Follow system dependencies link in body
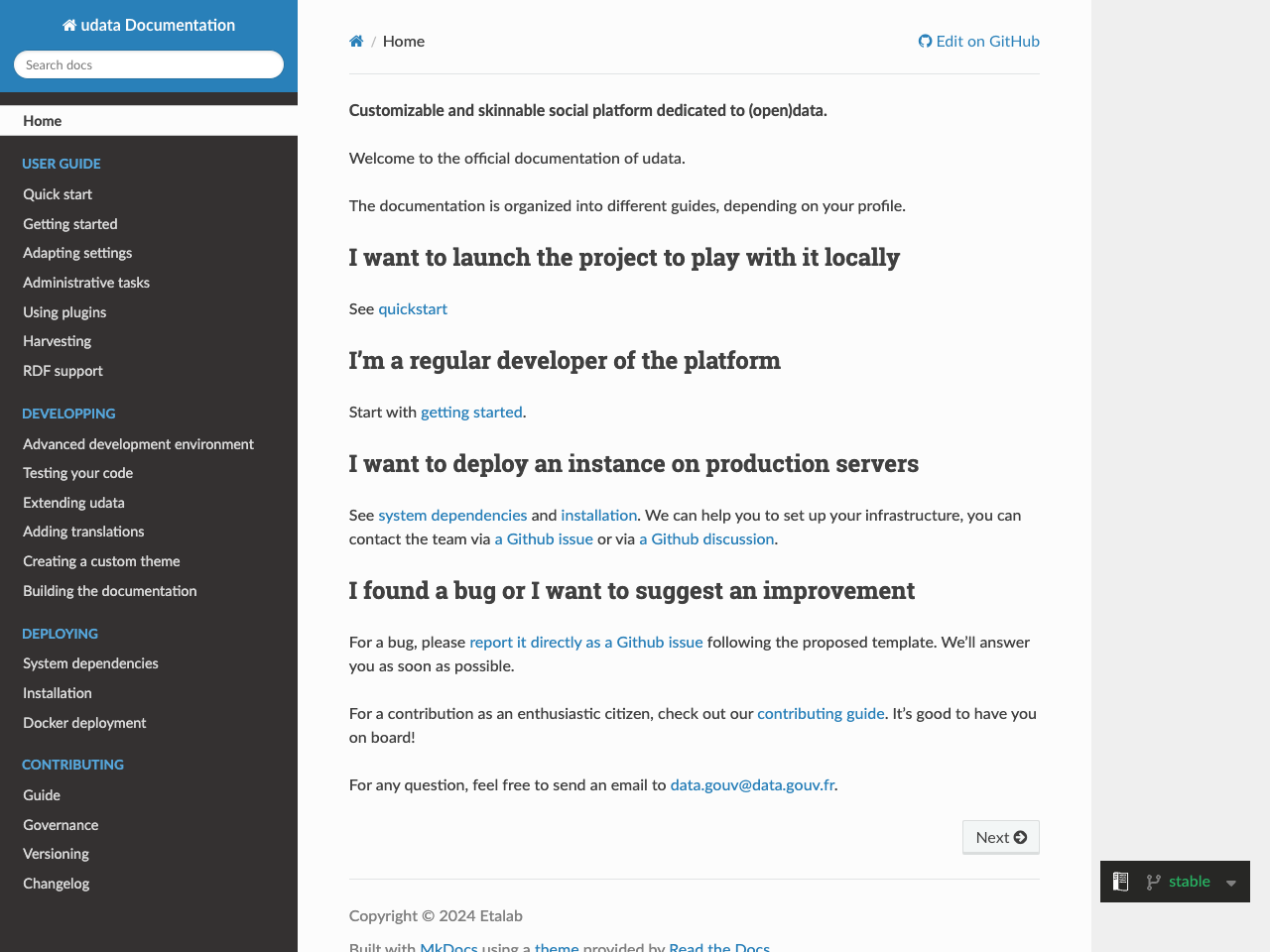 [x=452, y=515]
